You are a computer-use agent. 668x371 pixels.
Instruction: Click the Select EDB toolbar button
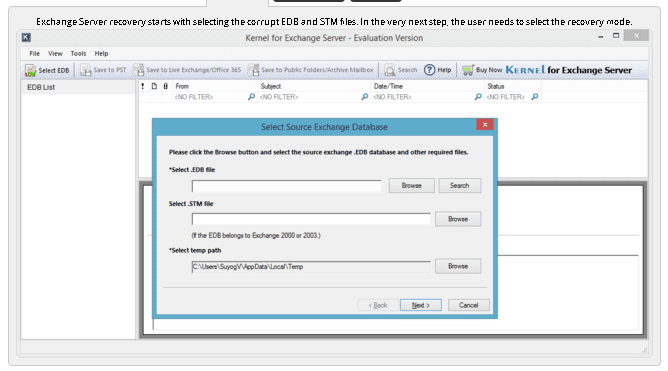pyautogui.click(x=47, y=70)
